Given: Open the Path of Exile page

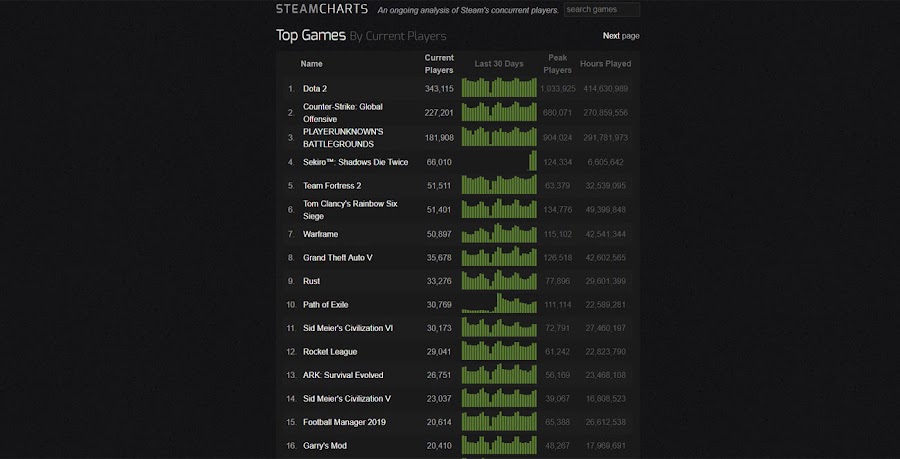Looking at the screenshot, I should point(325,305).
